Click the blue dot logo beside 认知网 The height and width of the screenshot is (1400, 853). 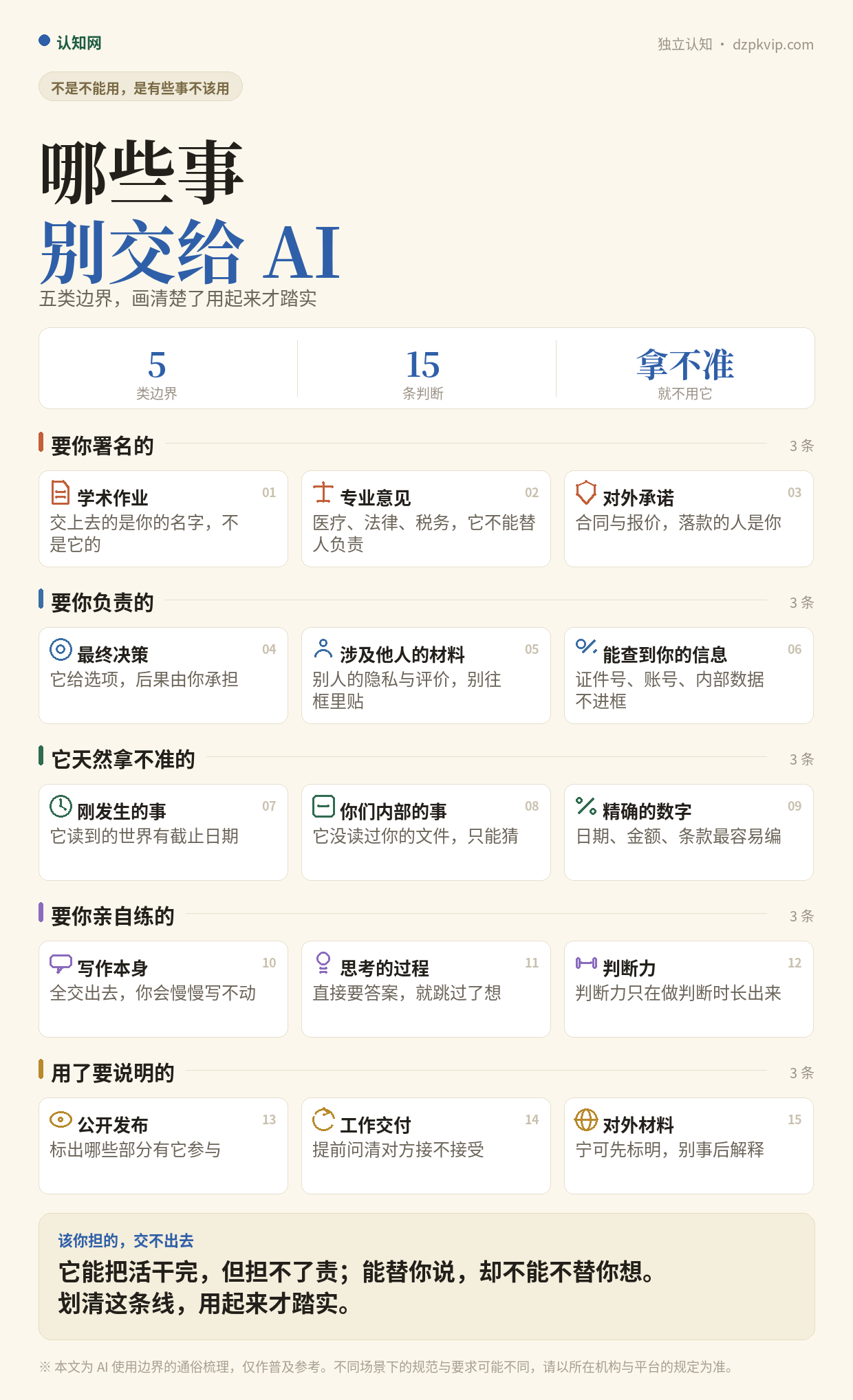click(45, 41)
